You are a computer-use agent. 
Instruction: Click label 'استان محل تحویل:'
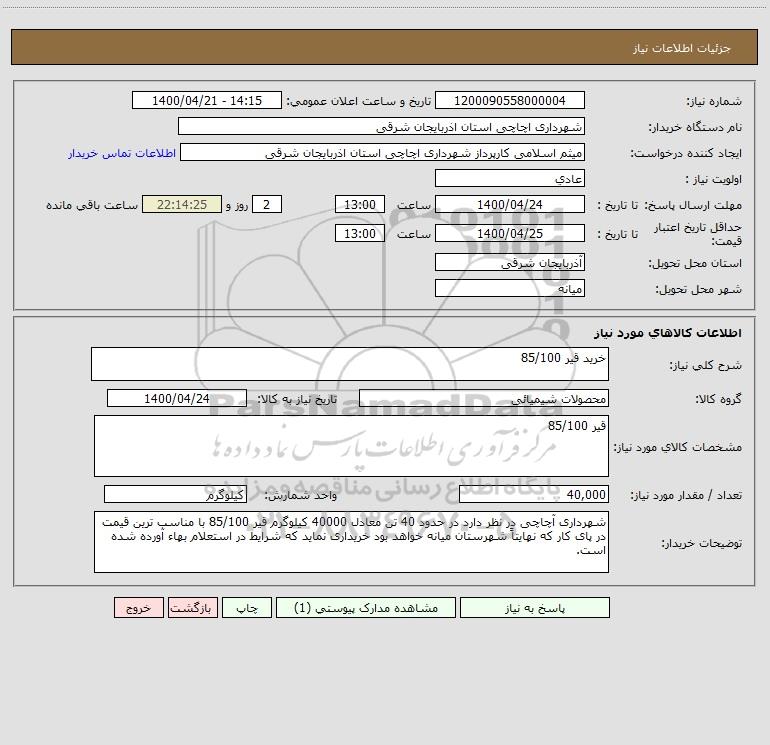(x=695, y=263)
